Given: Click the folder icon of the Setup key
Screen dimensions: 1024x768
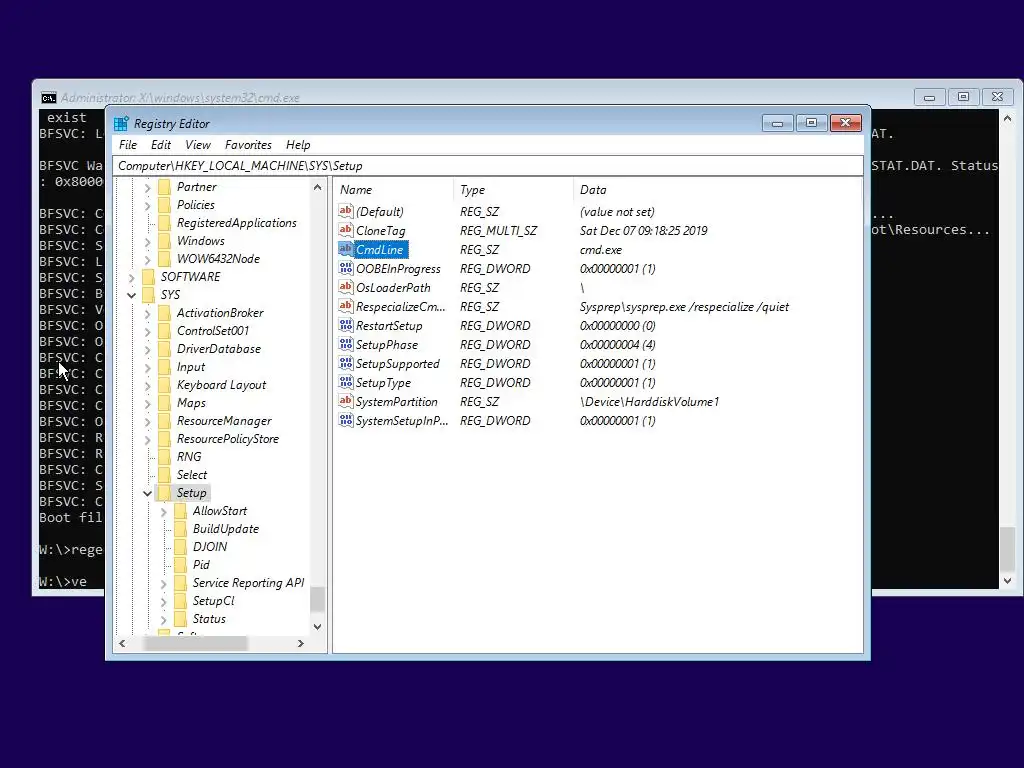Looking at the screenshot, I should tap(165, 493).
